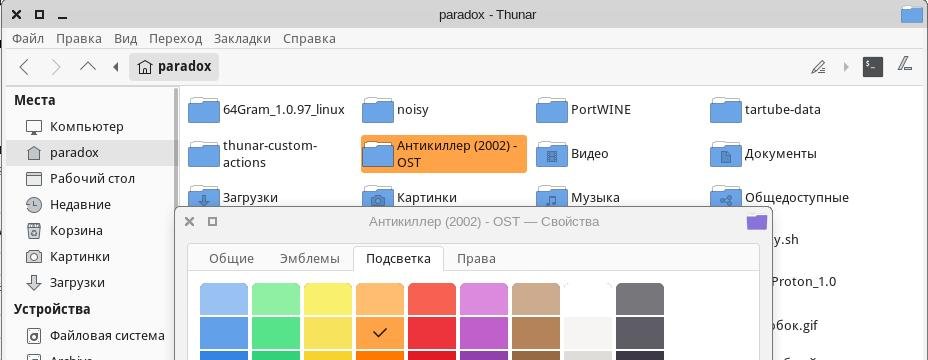Click the paradox home path button

point(174,66)
